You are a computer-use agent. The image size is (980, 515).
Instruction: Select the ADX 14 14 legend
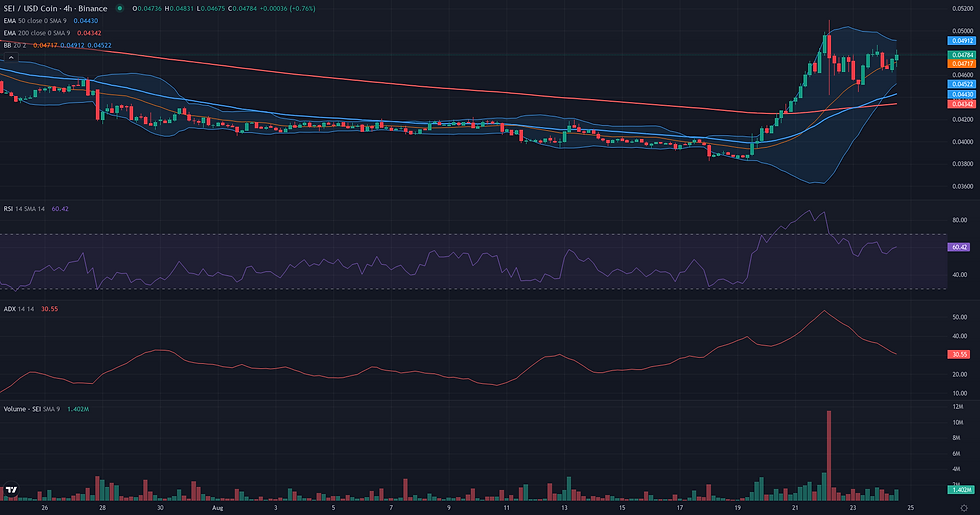click(19, 309)
